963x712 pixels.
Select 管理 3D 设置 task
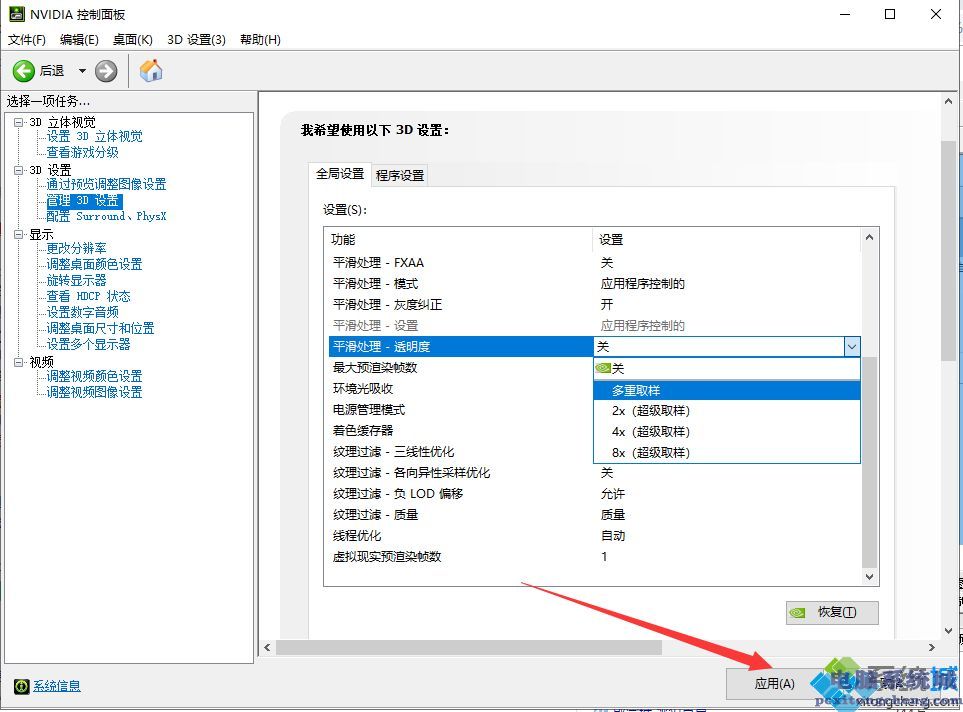point(84,201)
